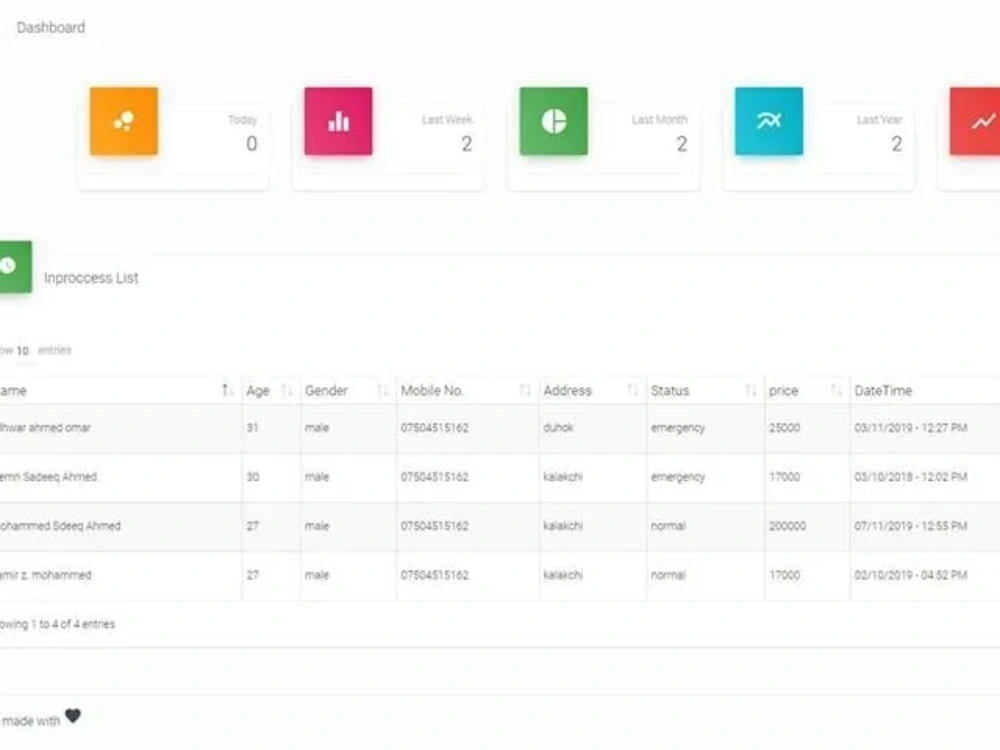Click the Mobile No. column header label

point(432,390)
